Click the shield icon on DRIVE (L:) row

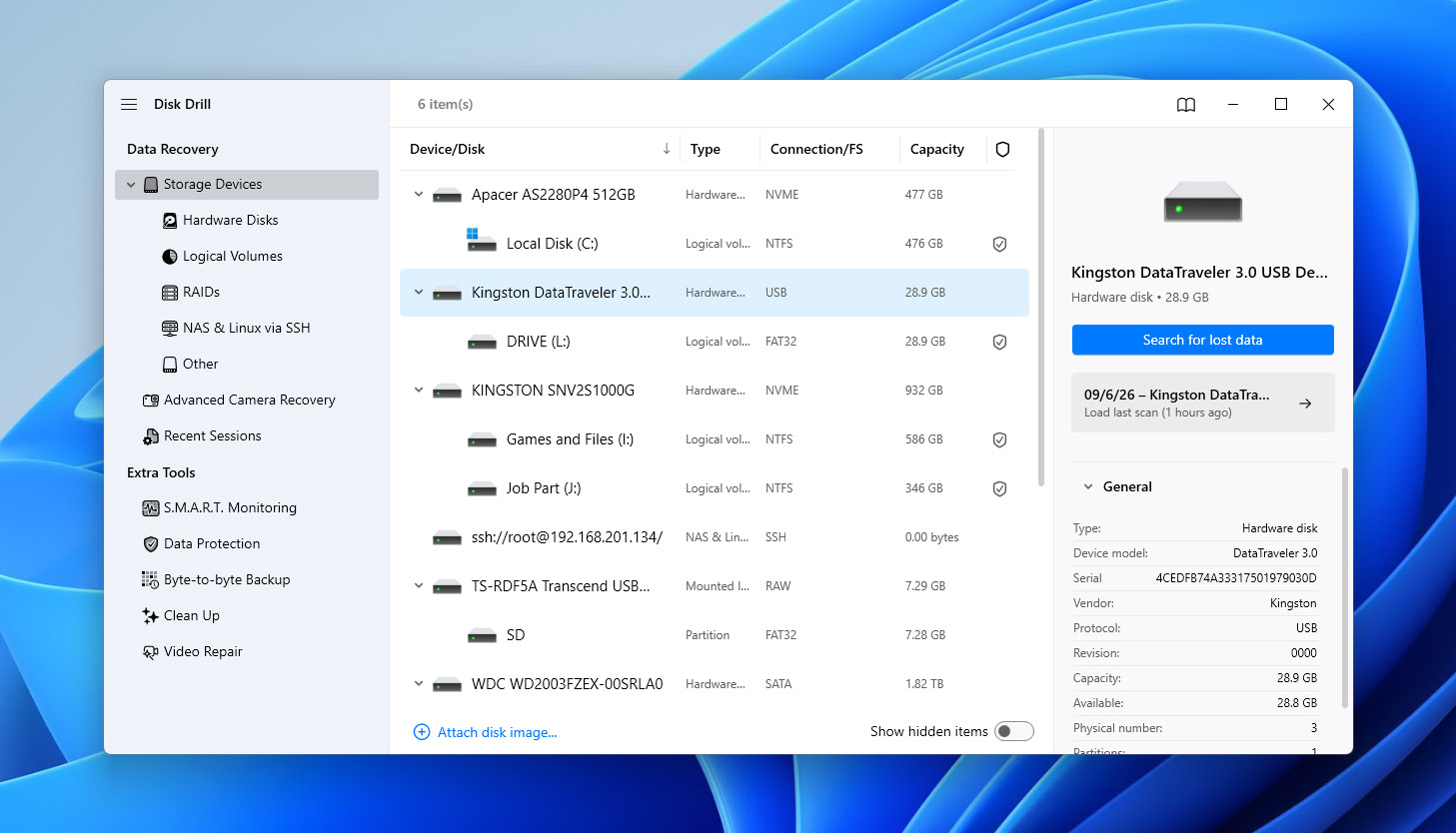click(x=999, y=343)
